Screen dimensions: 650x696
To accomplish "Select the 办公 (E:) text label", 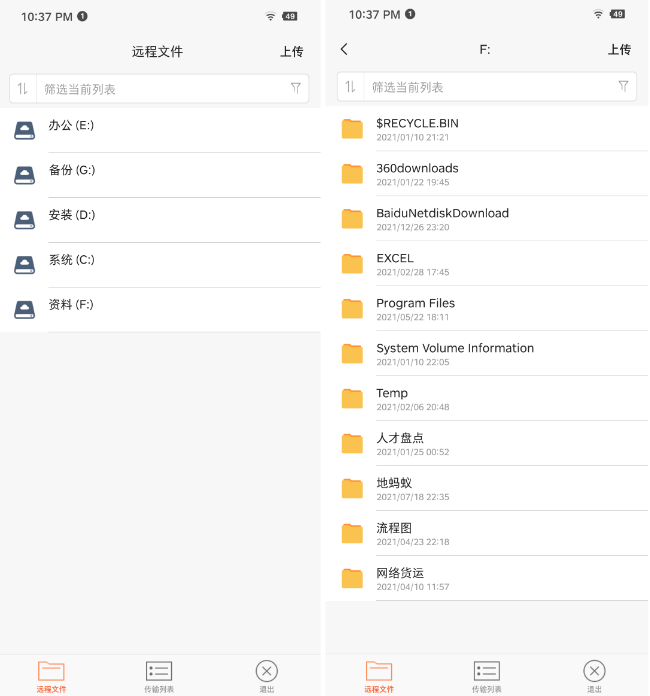I will click(71, 126).
